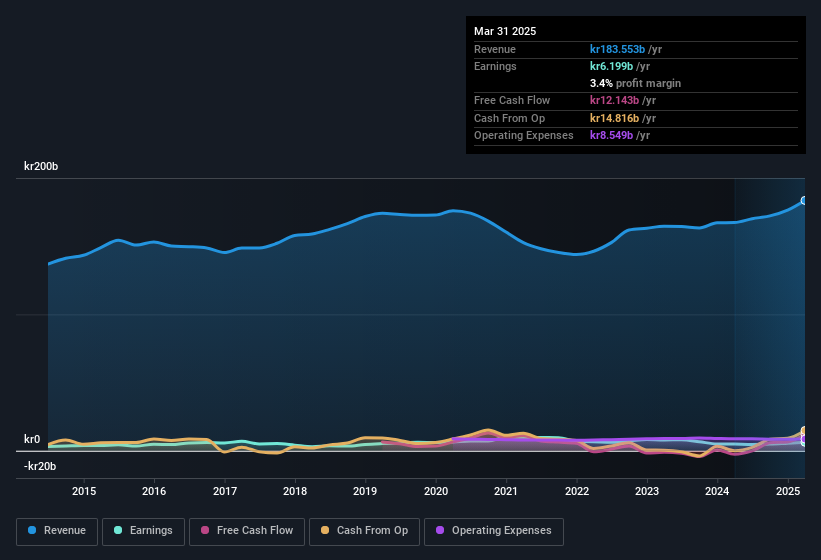Toggle the Cash From Op legend button

(x=364, y=532)
